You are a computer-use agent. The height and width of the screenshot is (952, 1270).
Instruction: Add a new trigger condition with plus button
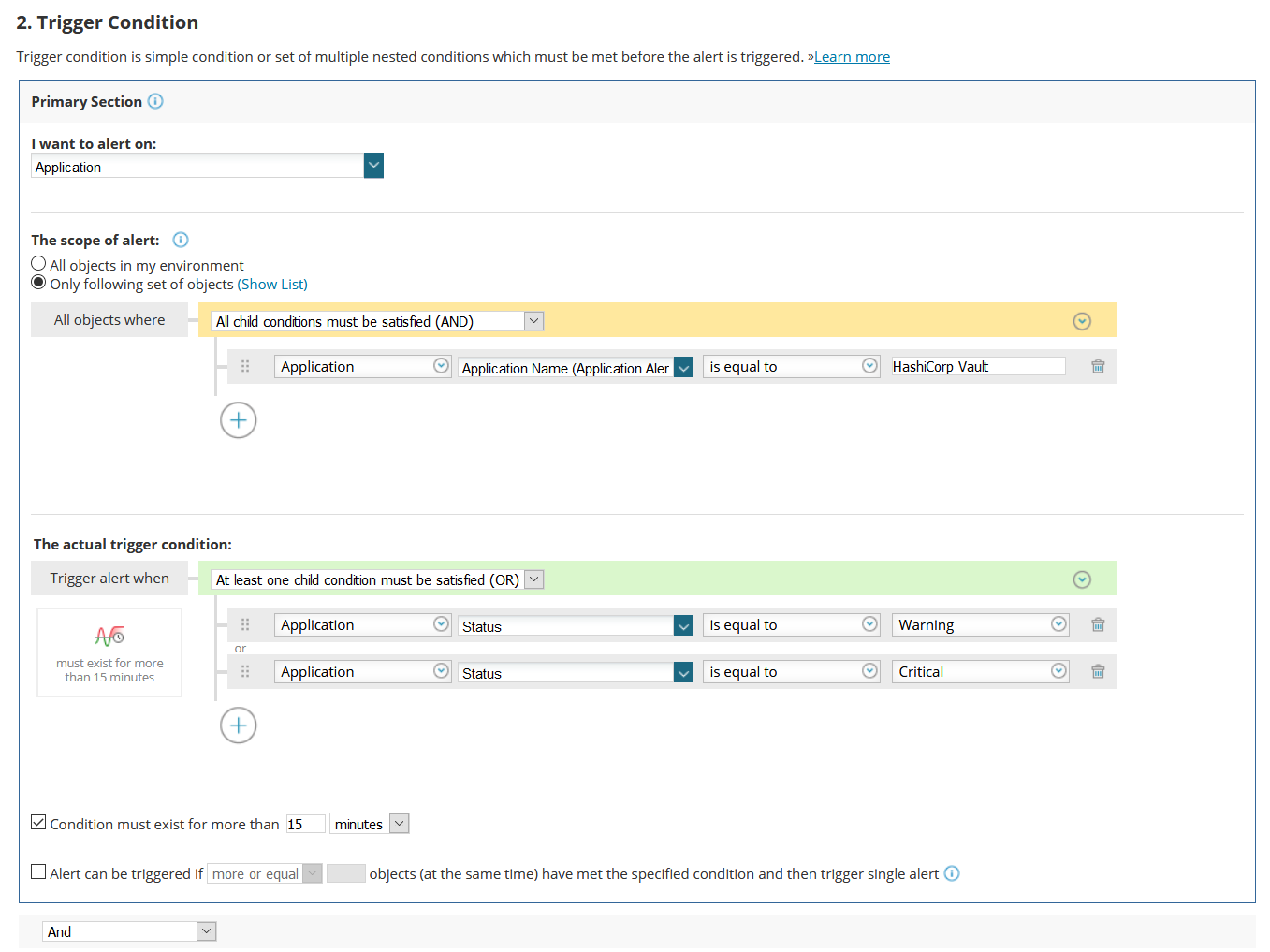pos(239,725)
